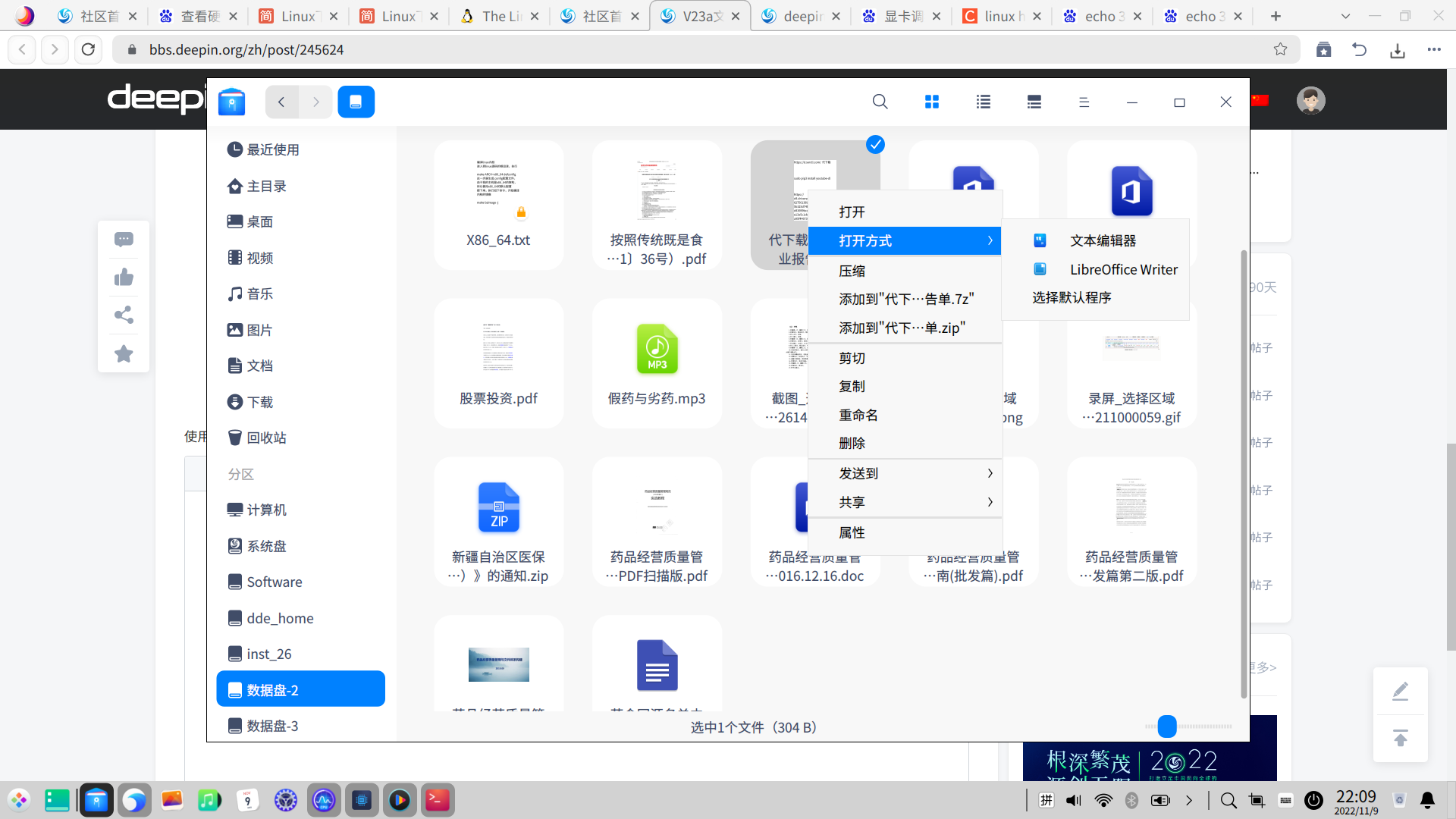The height and width of the screenshot is (819, 1456).
Task: Click the share icon on forum sidebar
Action: point(124,315)
